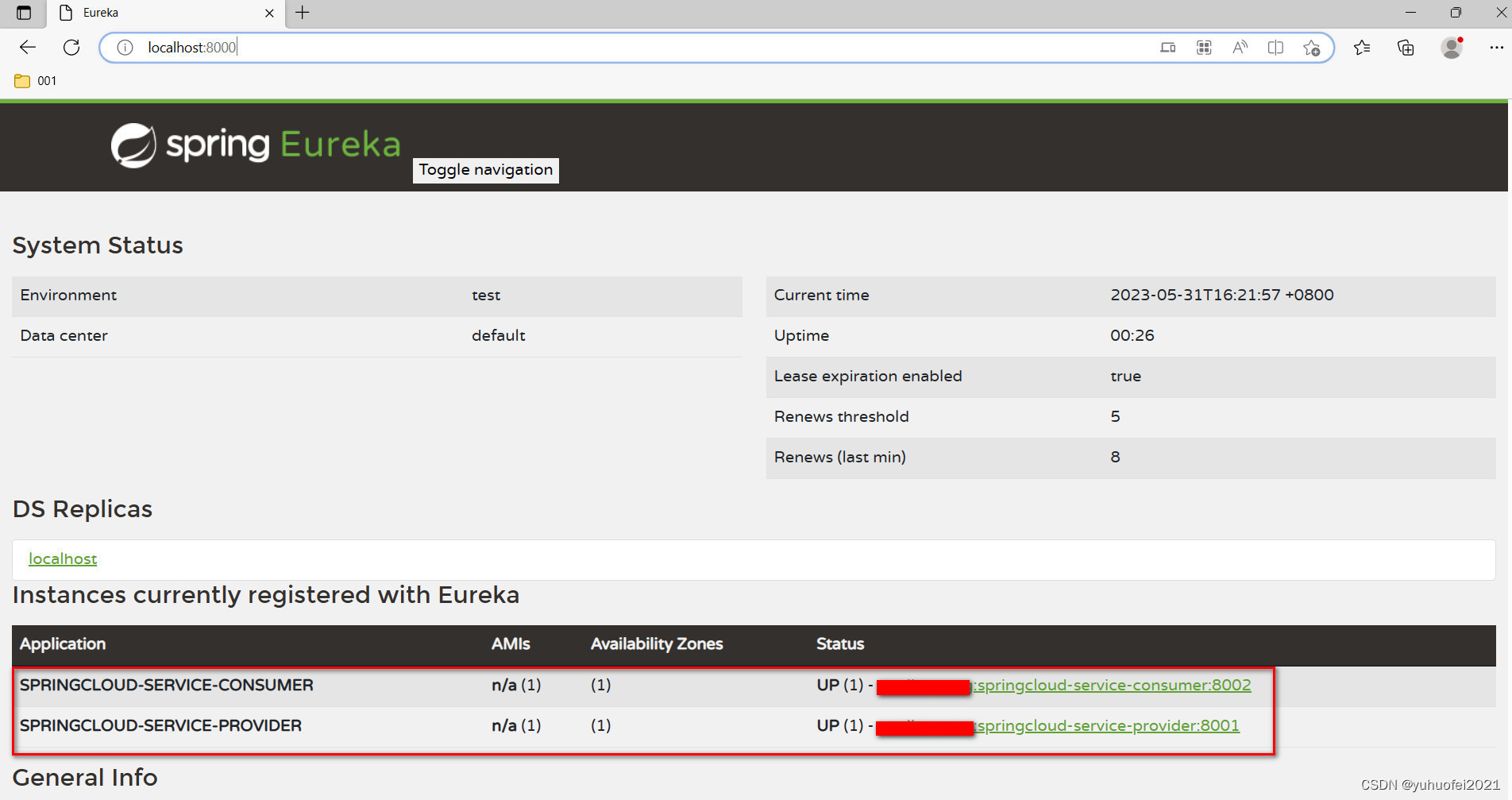Click the app available screen-cast icon
Viewport: 1512px width, 800px height.
tap(1167, 48)
